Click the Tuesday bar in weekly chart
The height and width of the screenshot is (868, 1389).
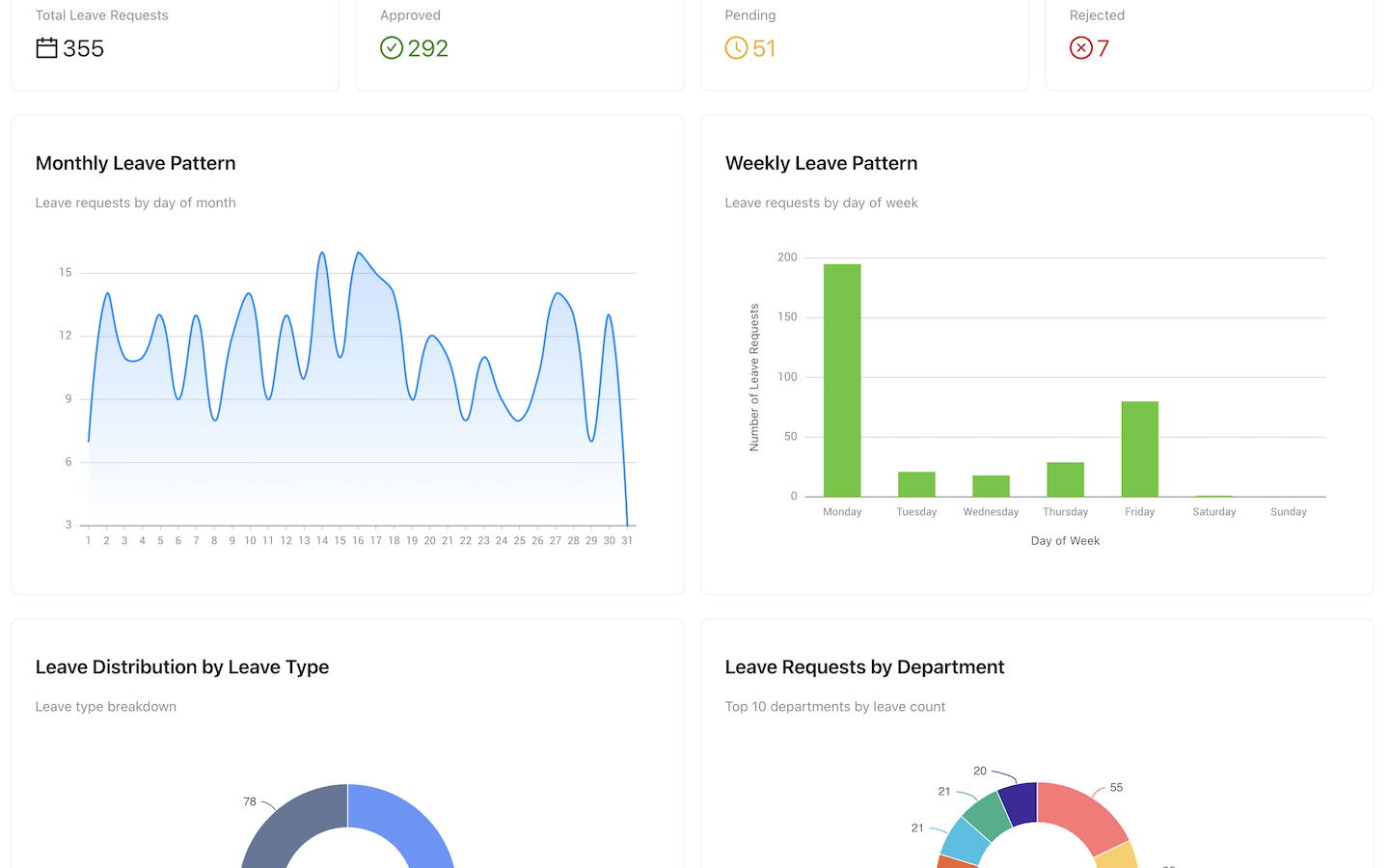pyautogui.click(x=916, y=484)
